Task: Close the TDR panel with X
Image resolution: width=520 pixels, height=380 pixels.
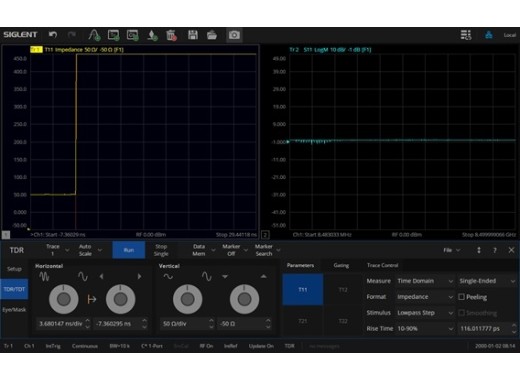Action: [511, 250]
